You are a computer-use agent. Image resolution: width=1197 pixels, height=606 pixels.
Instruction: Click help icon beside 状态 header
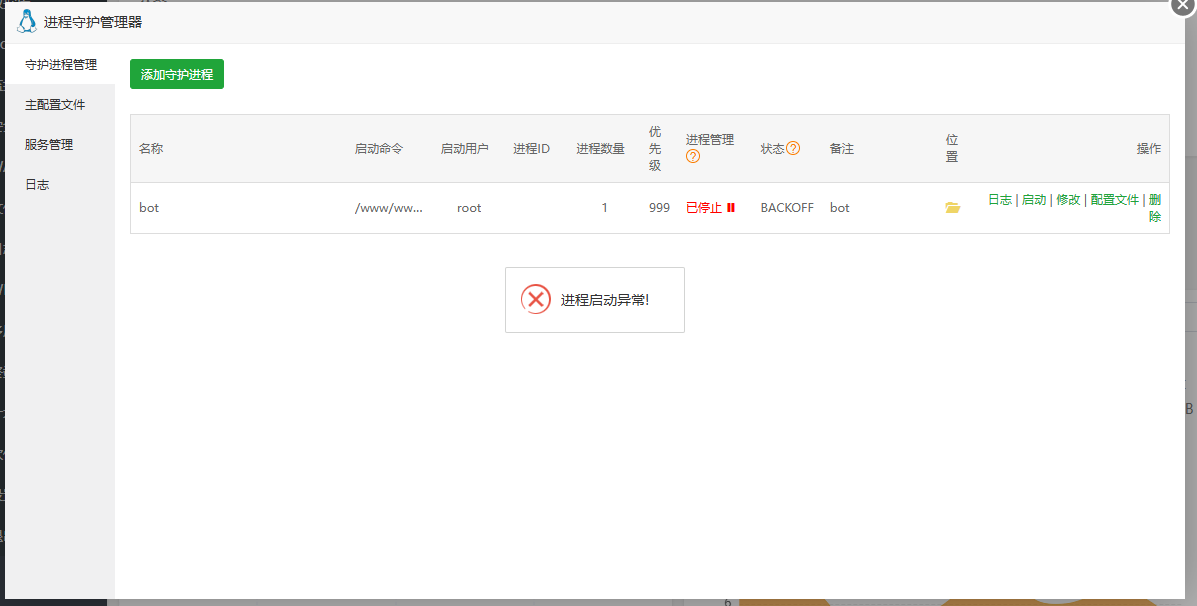click(793, 148)
